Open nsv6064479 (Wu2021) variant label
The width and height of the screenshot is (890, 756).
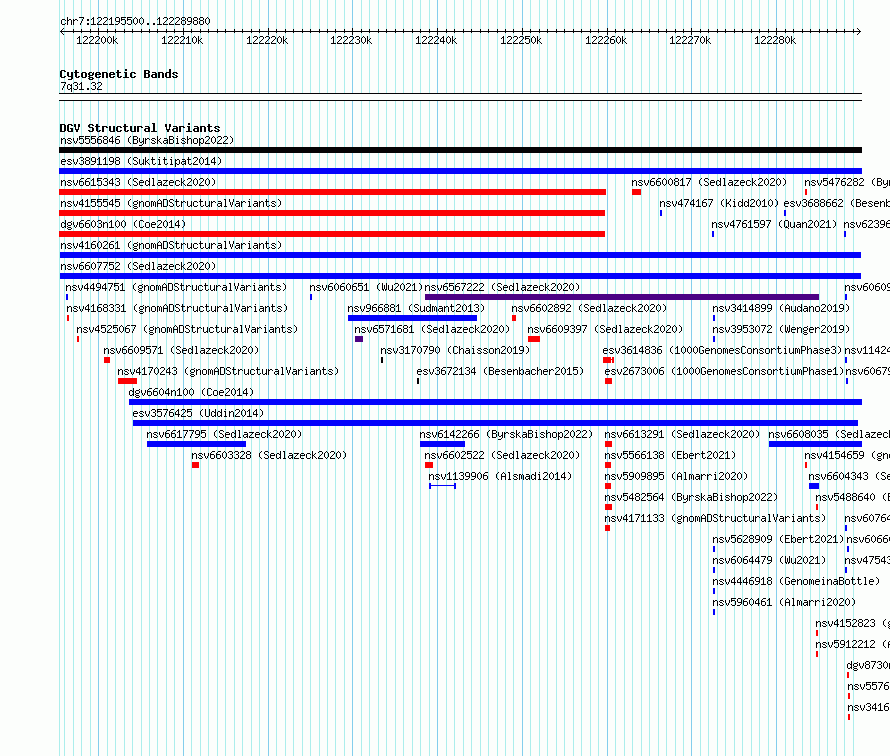point(769,560)
